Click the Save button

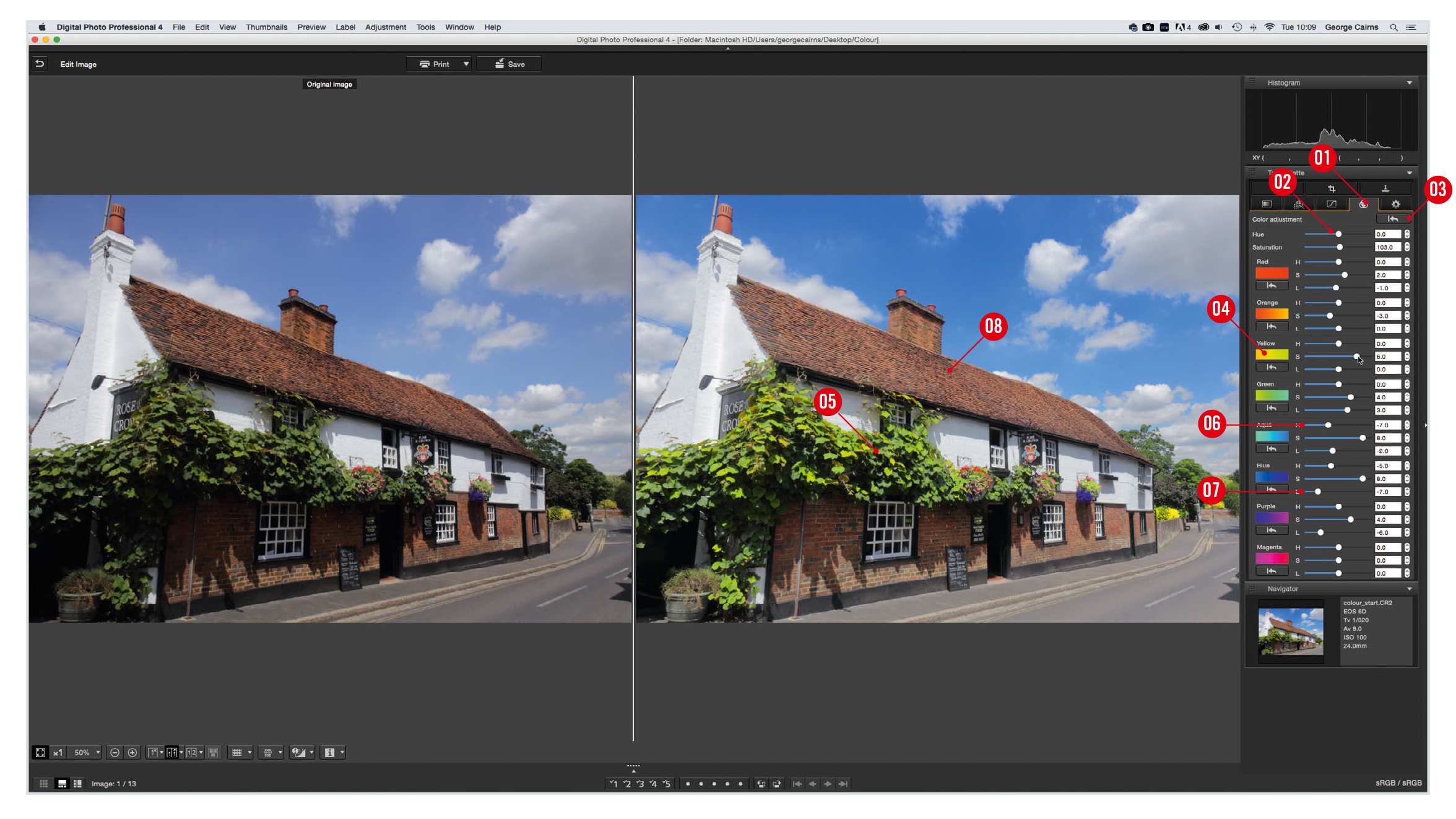point(509,63)
